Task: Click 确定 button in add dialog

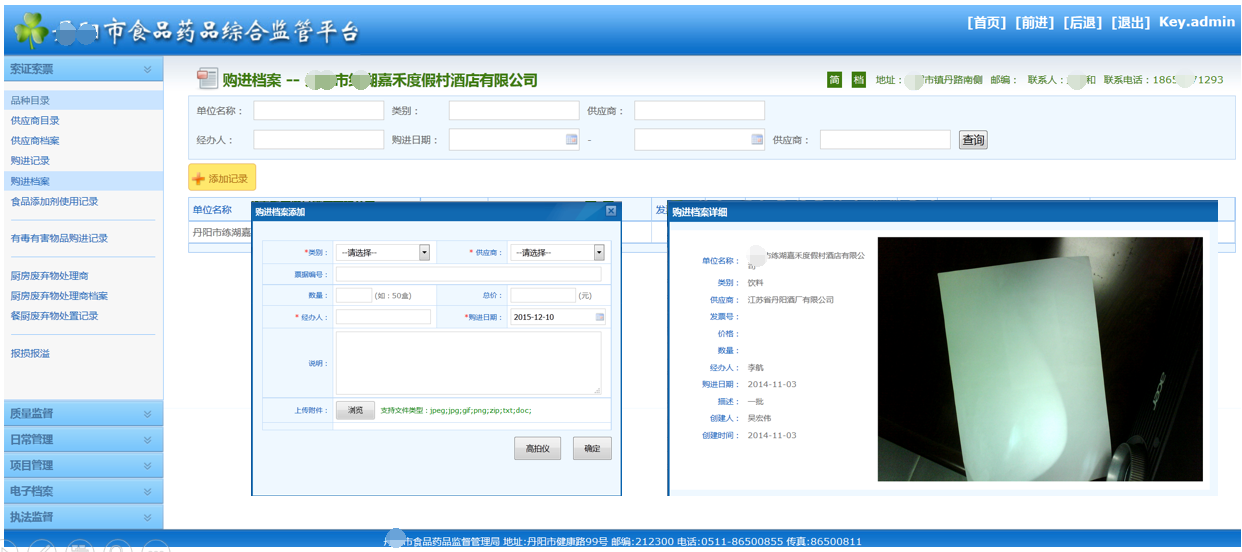Action: pos(592,449)
